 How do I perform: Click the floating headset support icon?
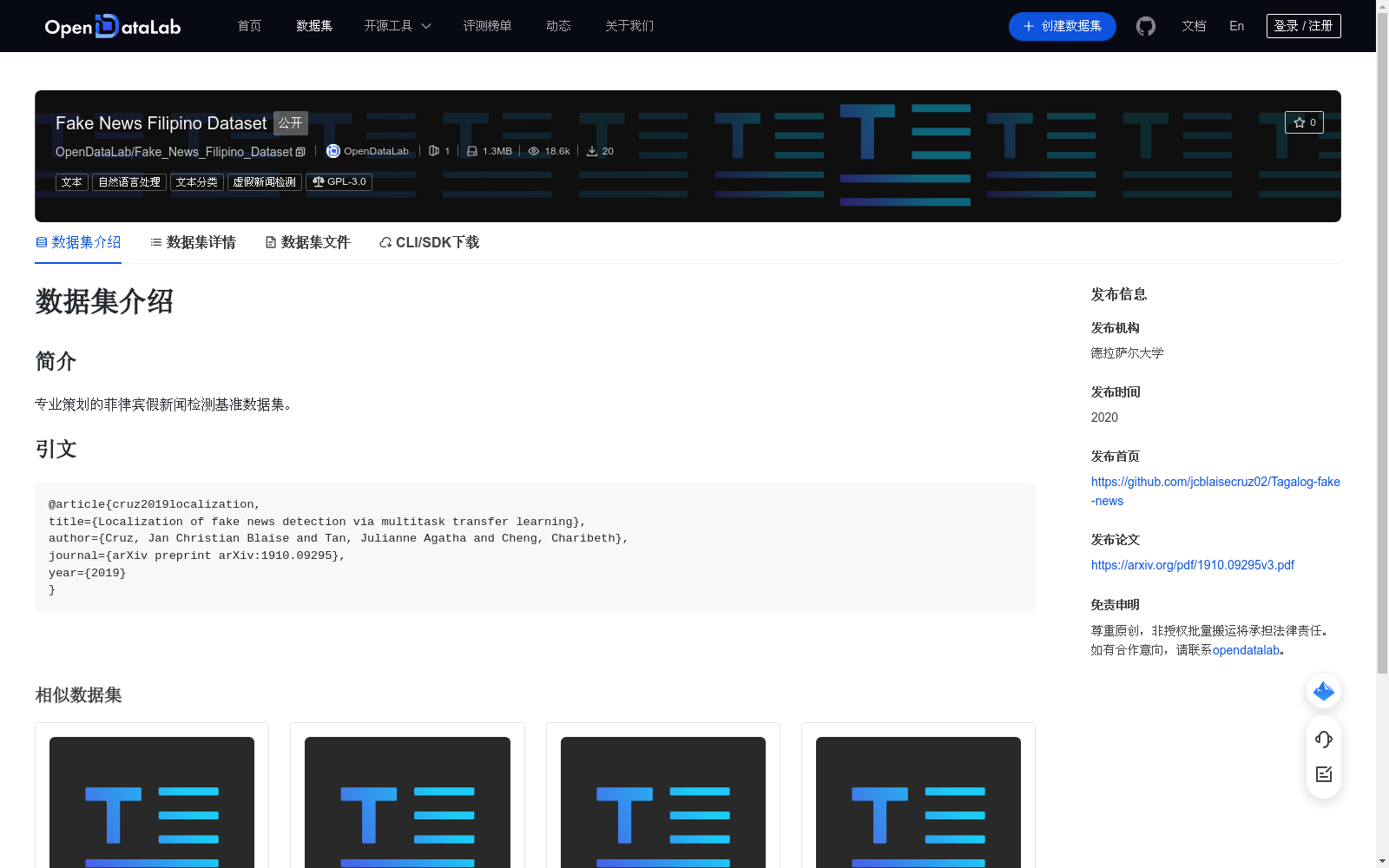point(1323,740)
